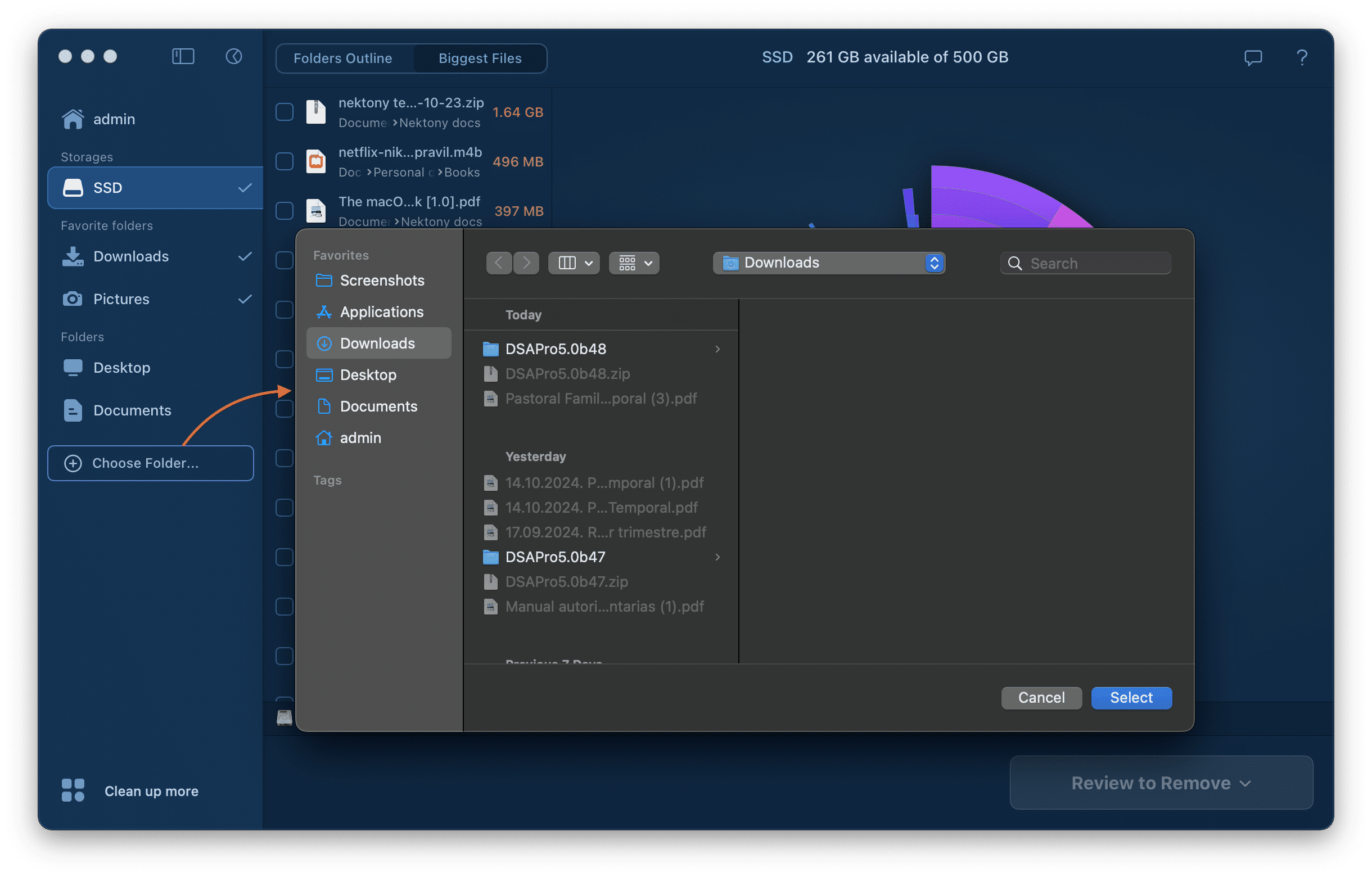The image size is (1372, 877).
Task: Click the macOS pdf file icon
Action: [x=316, y=211]
